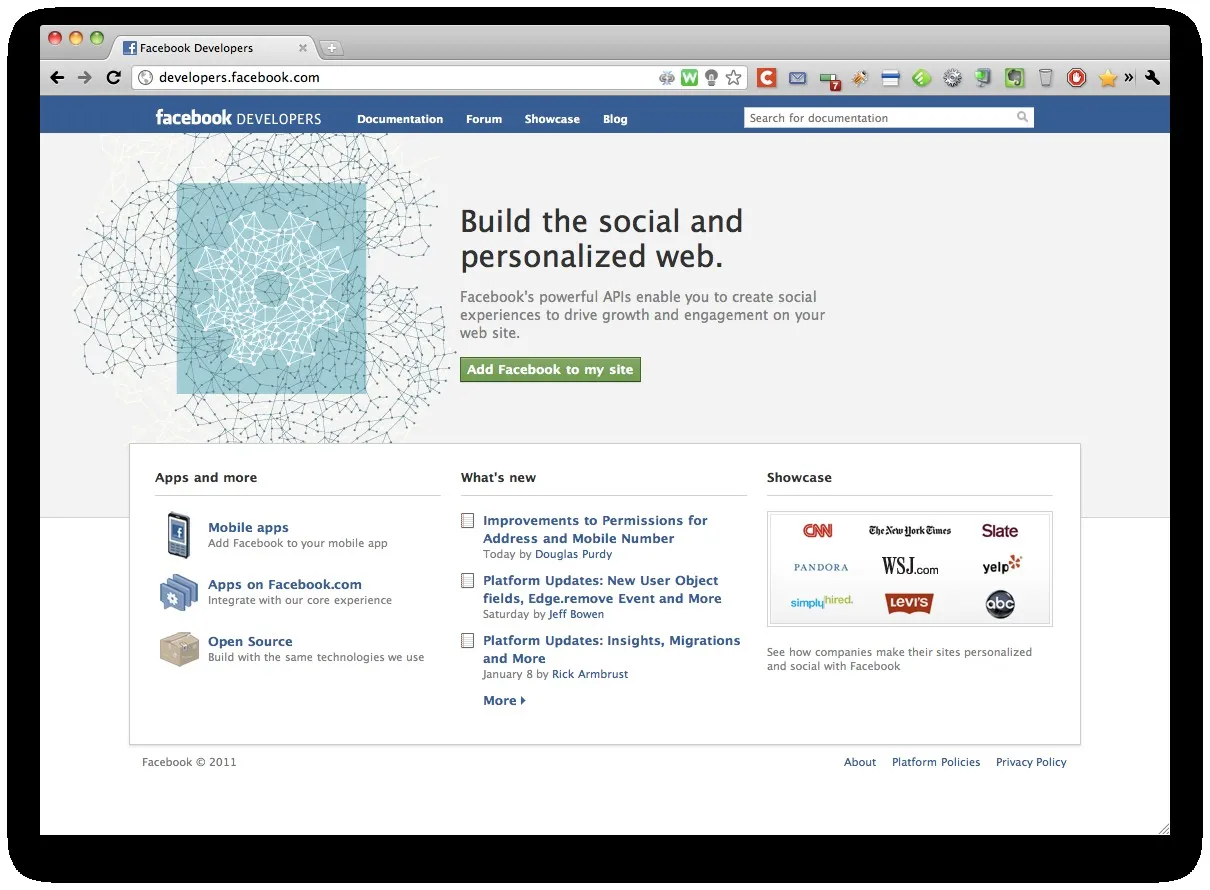Open the Open Source link

tap(250, 642)
